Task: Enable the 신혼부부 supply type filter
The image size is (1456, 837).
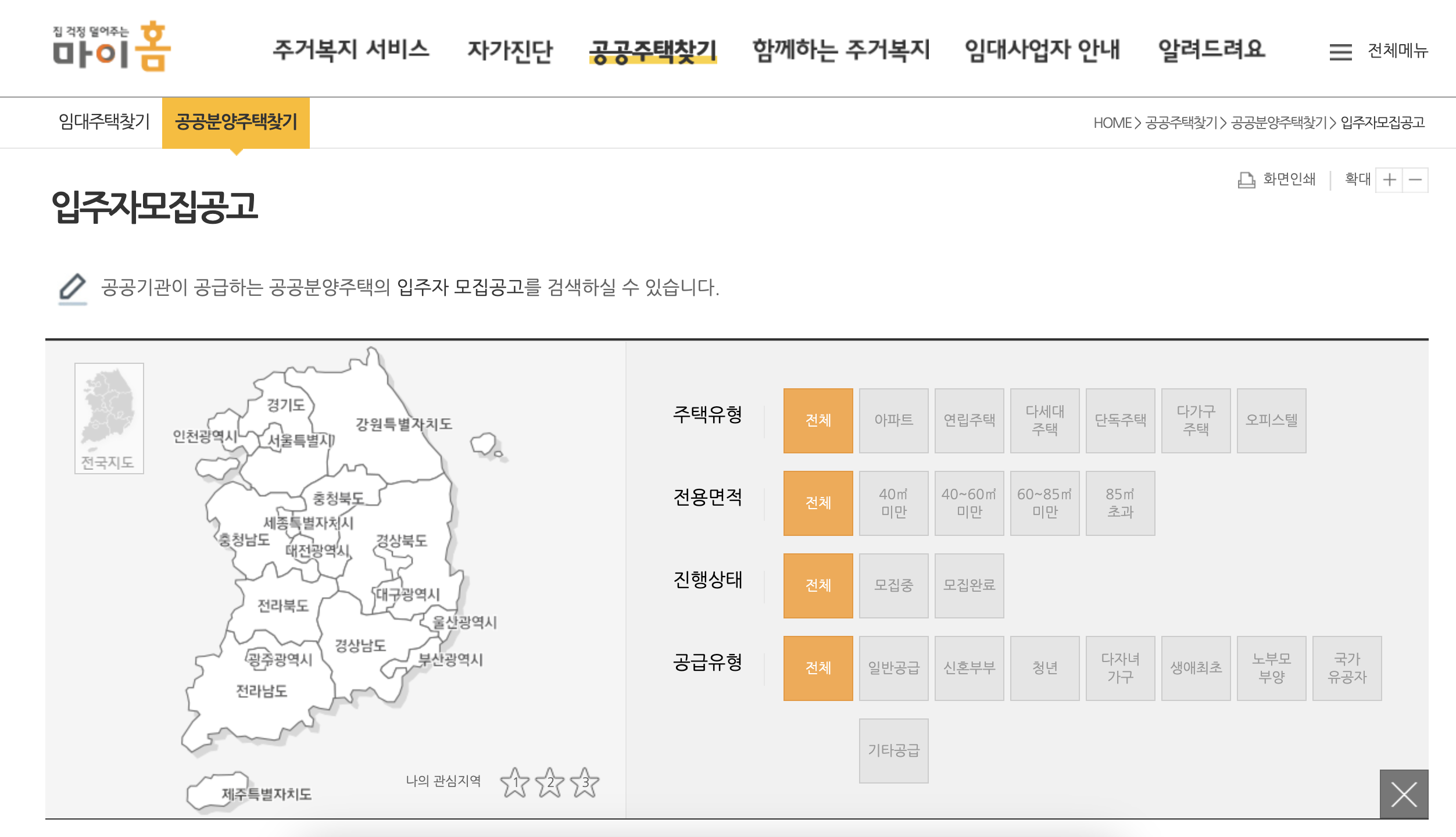Action: 969,668
